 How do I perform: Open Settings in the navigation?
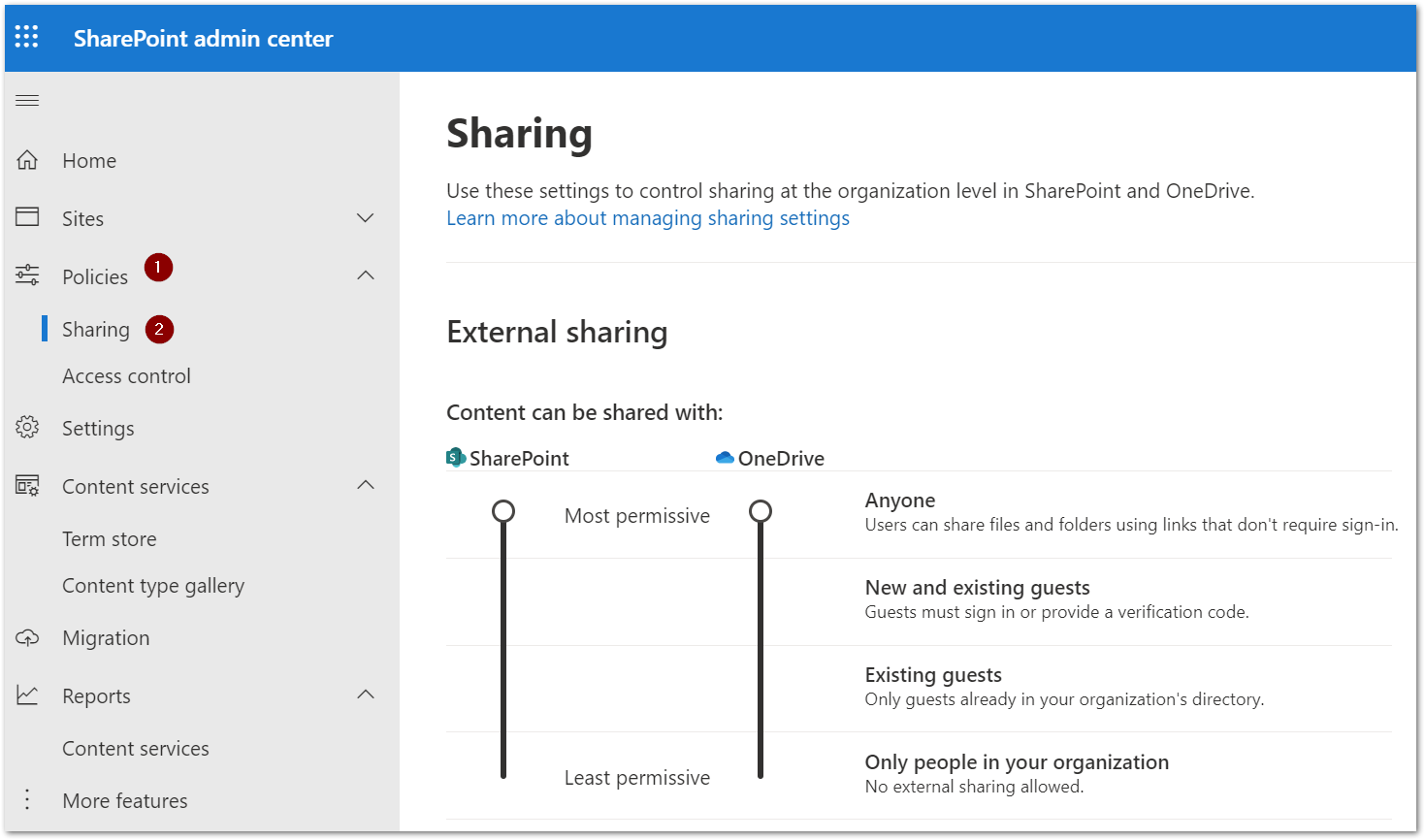(x=98, y=429)
